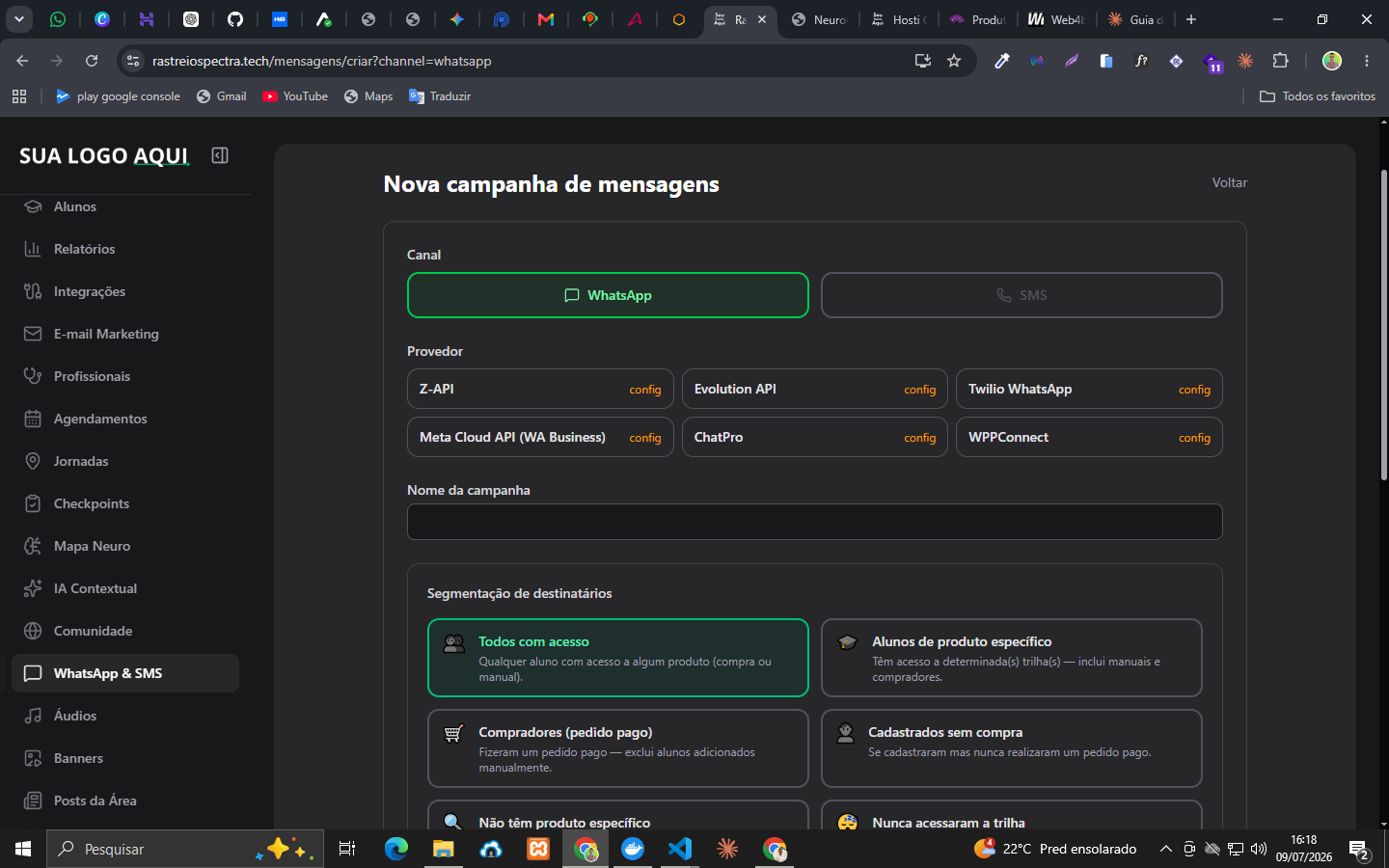
Task: Open config link for WPPConnect
Action: coord(1194,438)
